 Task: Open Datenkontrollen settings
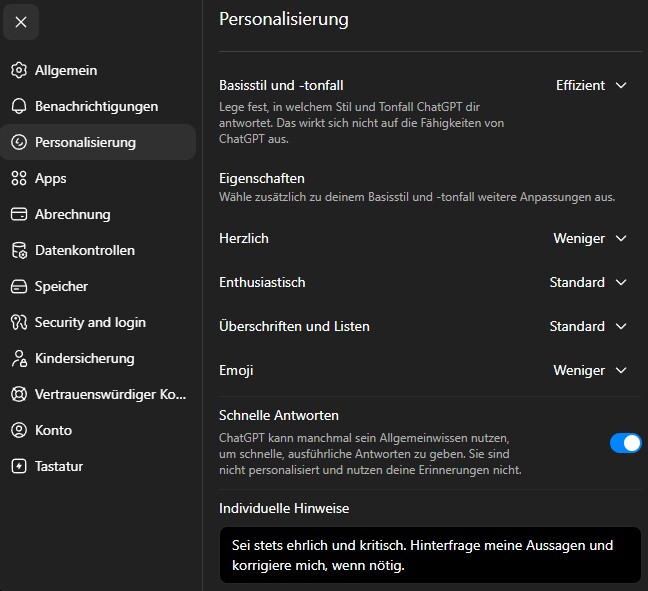pos(98,250)
